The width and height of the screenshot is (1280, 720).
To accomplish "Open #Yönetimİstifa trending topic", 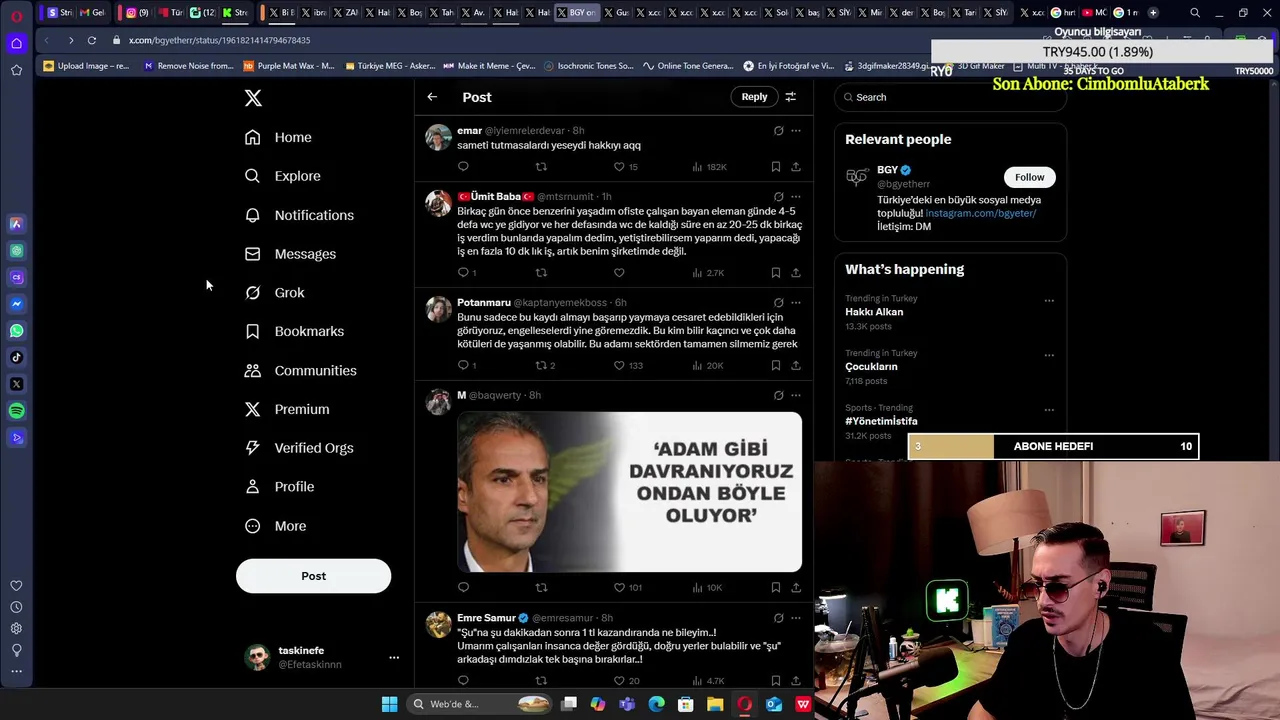I will (x=881, y=421).
